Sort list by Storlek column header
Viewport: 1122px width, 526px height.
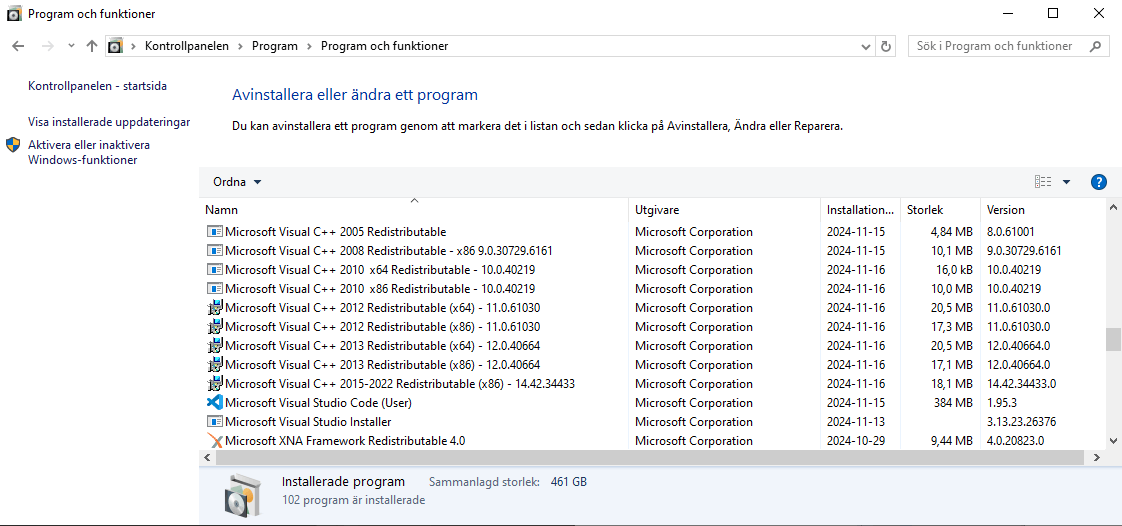click(x=940, y=210)
